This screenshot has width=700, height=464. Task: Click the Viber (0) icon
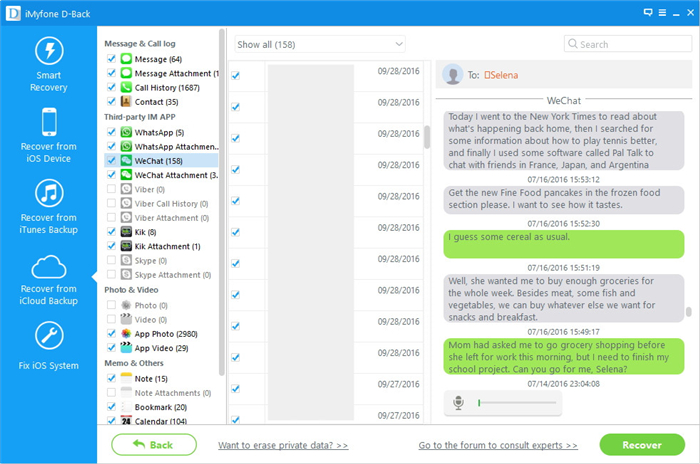coord(126,189)
